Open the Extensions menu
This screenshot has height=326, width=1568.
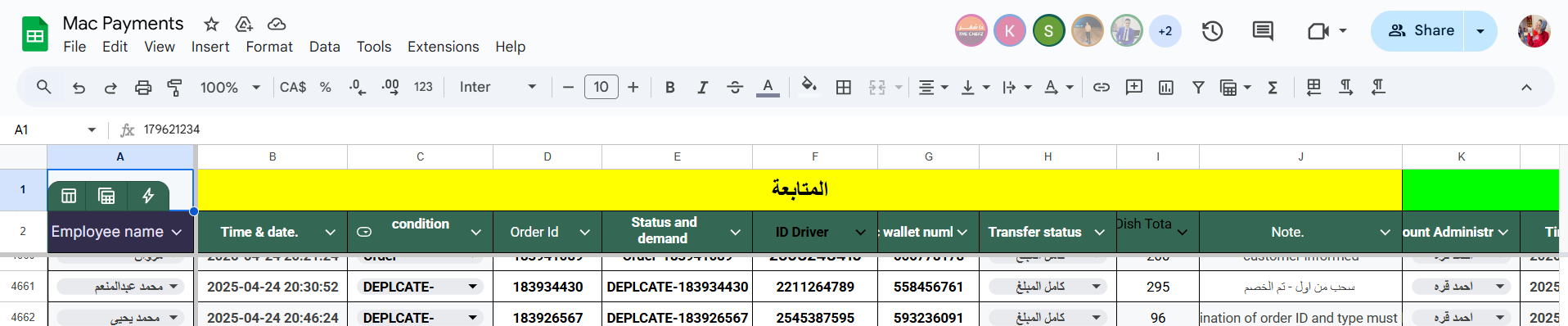click(443, 47)
